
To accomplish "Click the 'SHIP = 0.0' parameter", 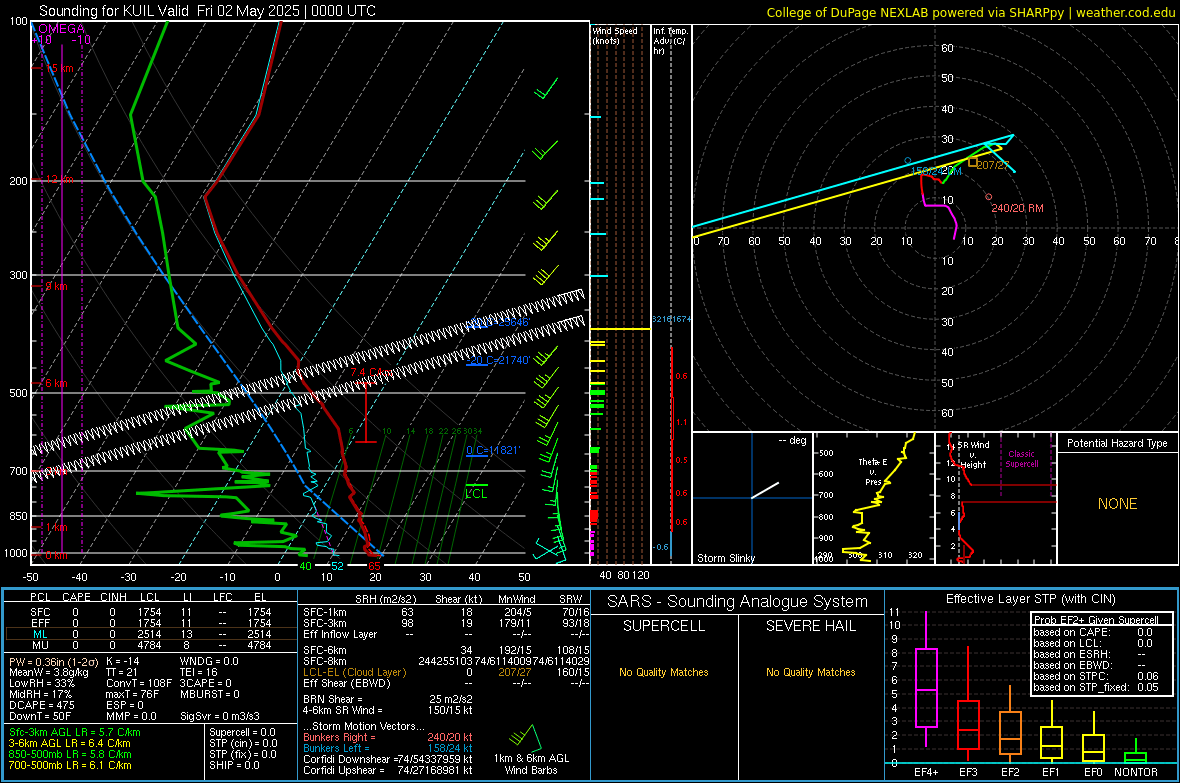I will [234, 765].
